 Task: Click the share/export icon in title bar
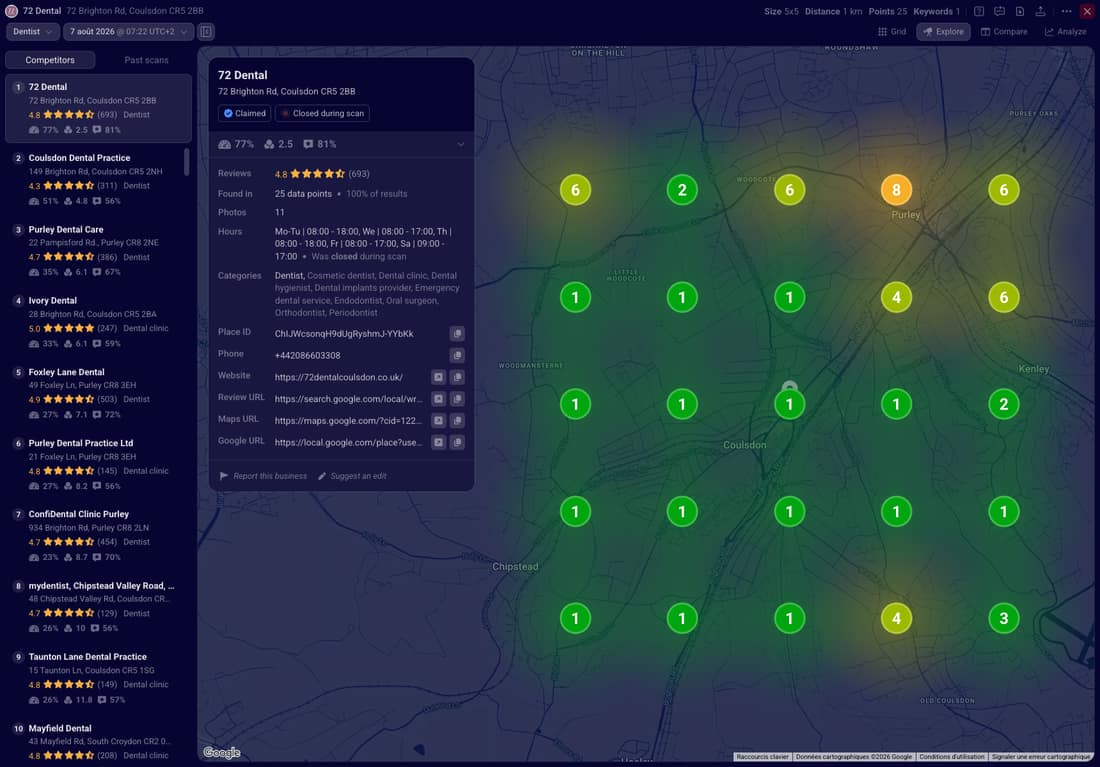(1040, 11)
